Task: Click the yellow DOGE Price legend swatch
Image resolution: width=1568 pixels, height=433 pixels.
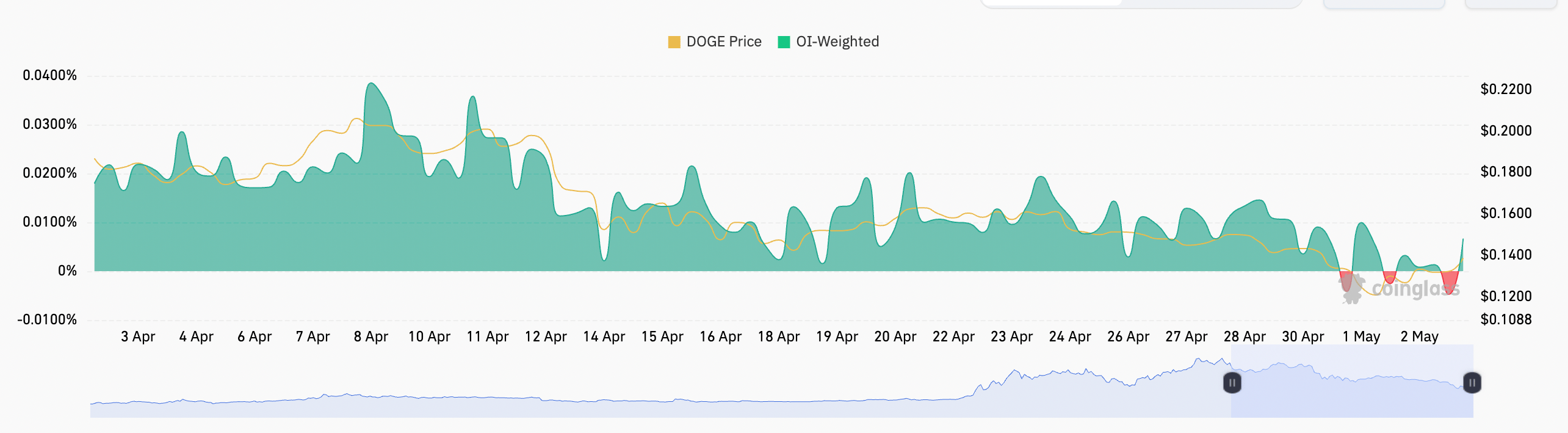Action: click(x=674, y=42)
